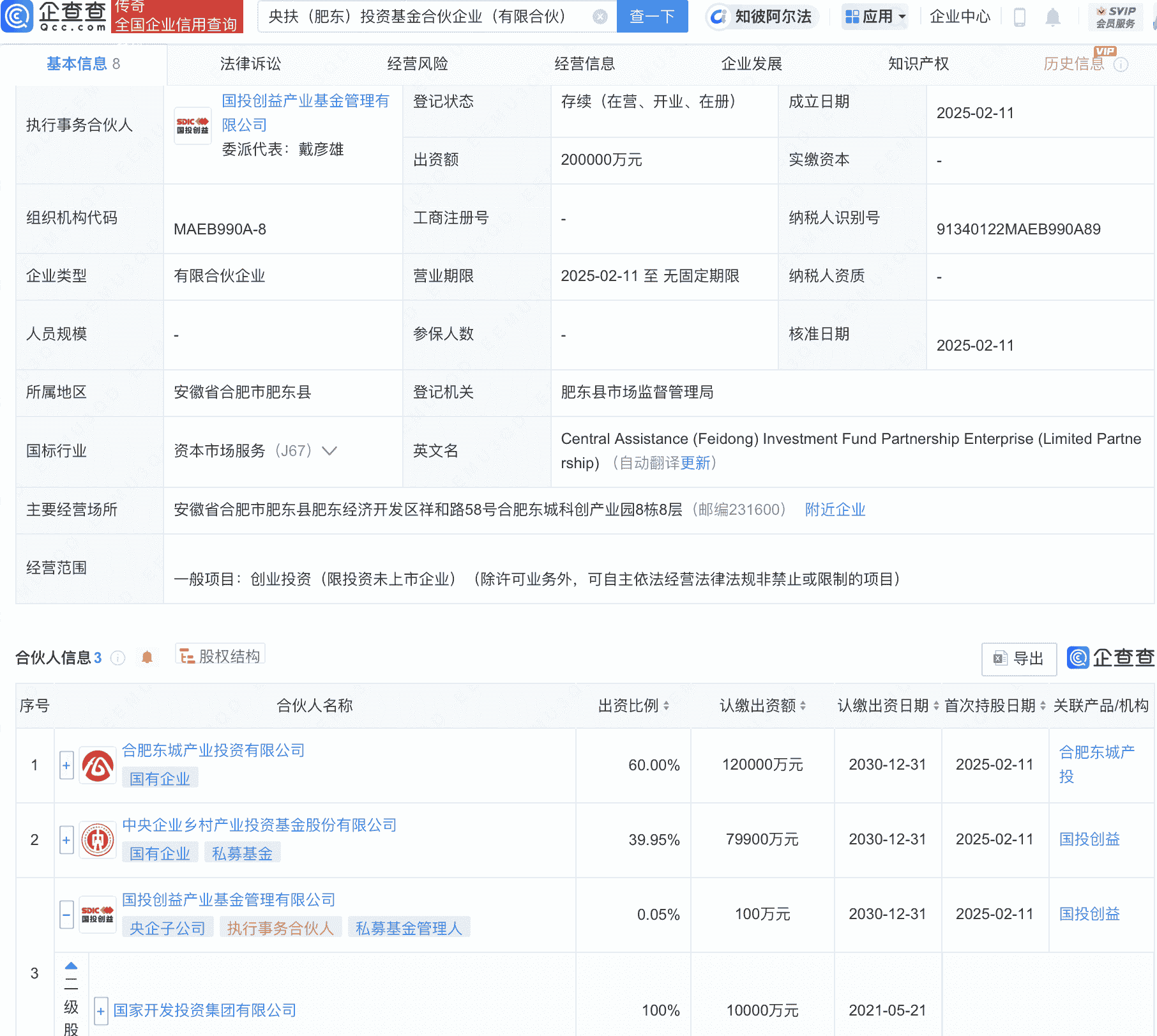
Task: Export partner data using the 导出 icon
Action: [1018, 659]
